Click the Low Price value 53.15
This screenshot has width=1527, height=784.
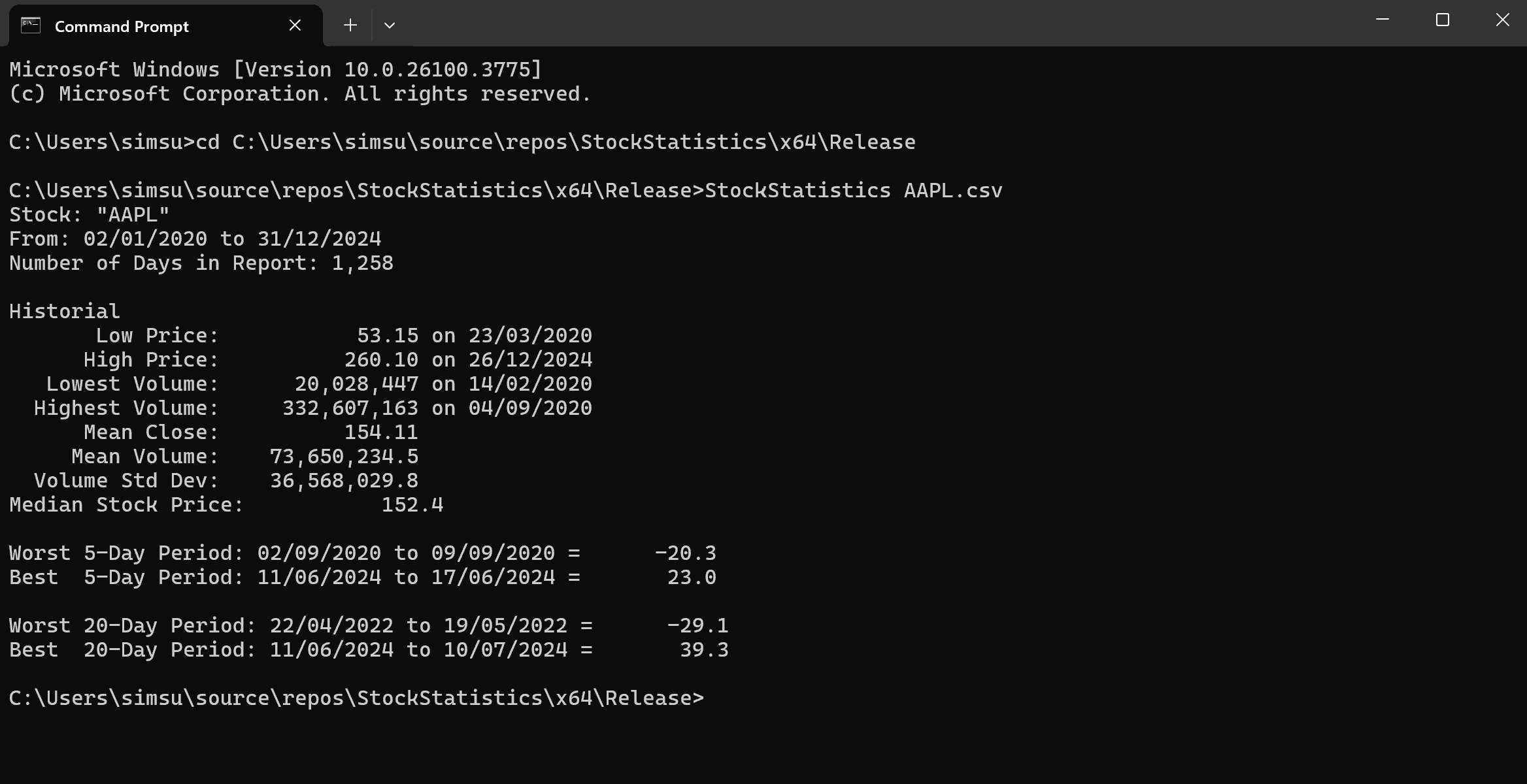[x=387, y=336]
